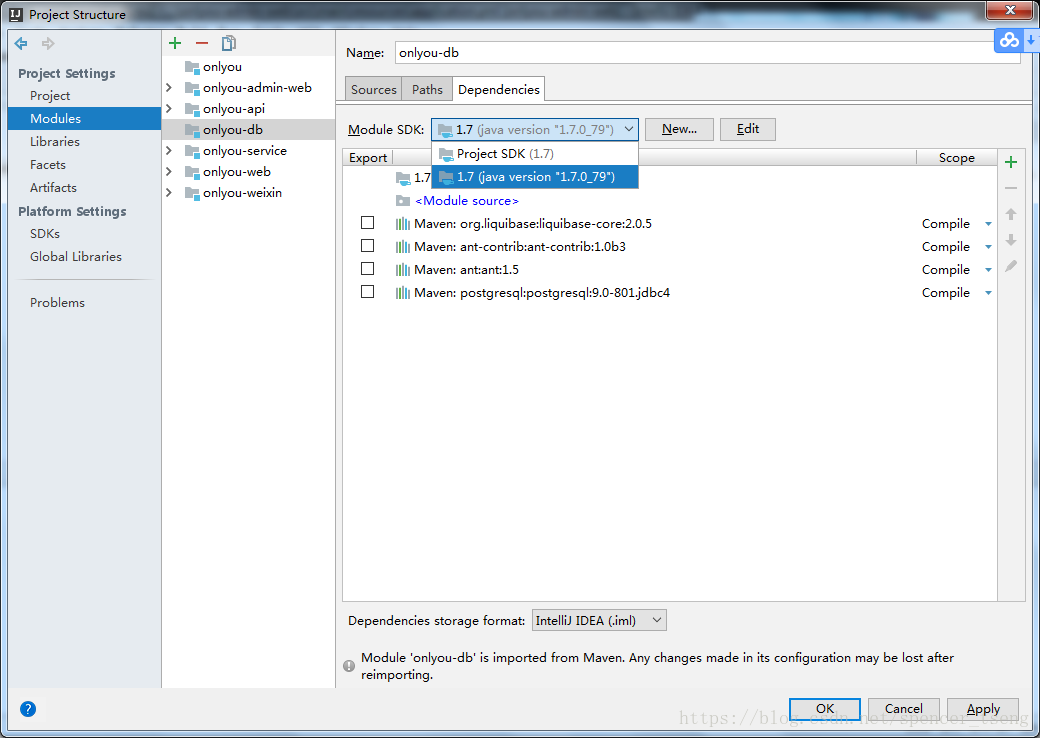Copy the selected module icon
The image size is (1040, 738).
point(229,43)
